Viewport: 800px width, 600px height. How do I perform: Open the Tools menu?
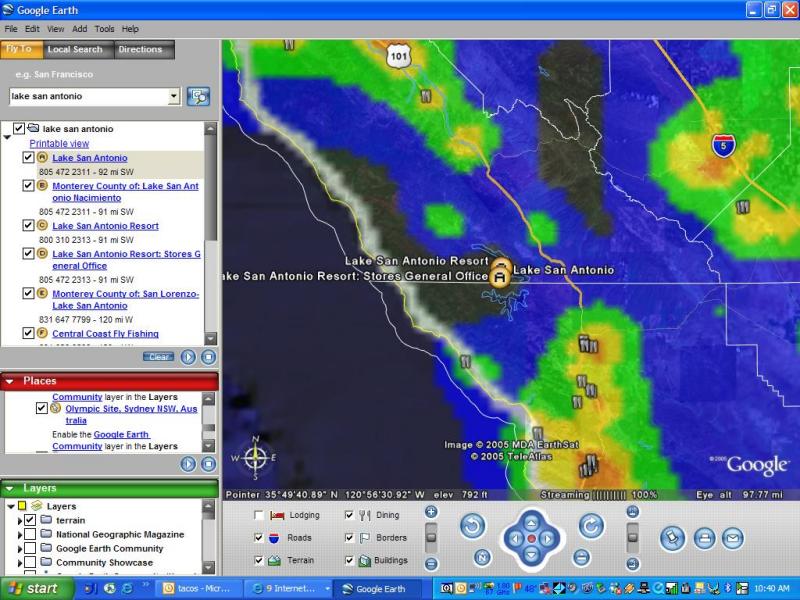tap(104, 29)
